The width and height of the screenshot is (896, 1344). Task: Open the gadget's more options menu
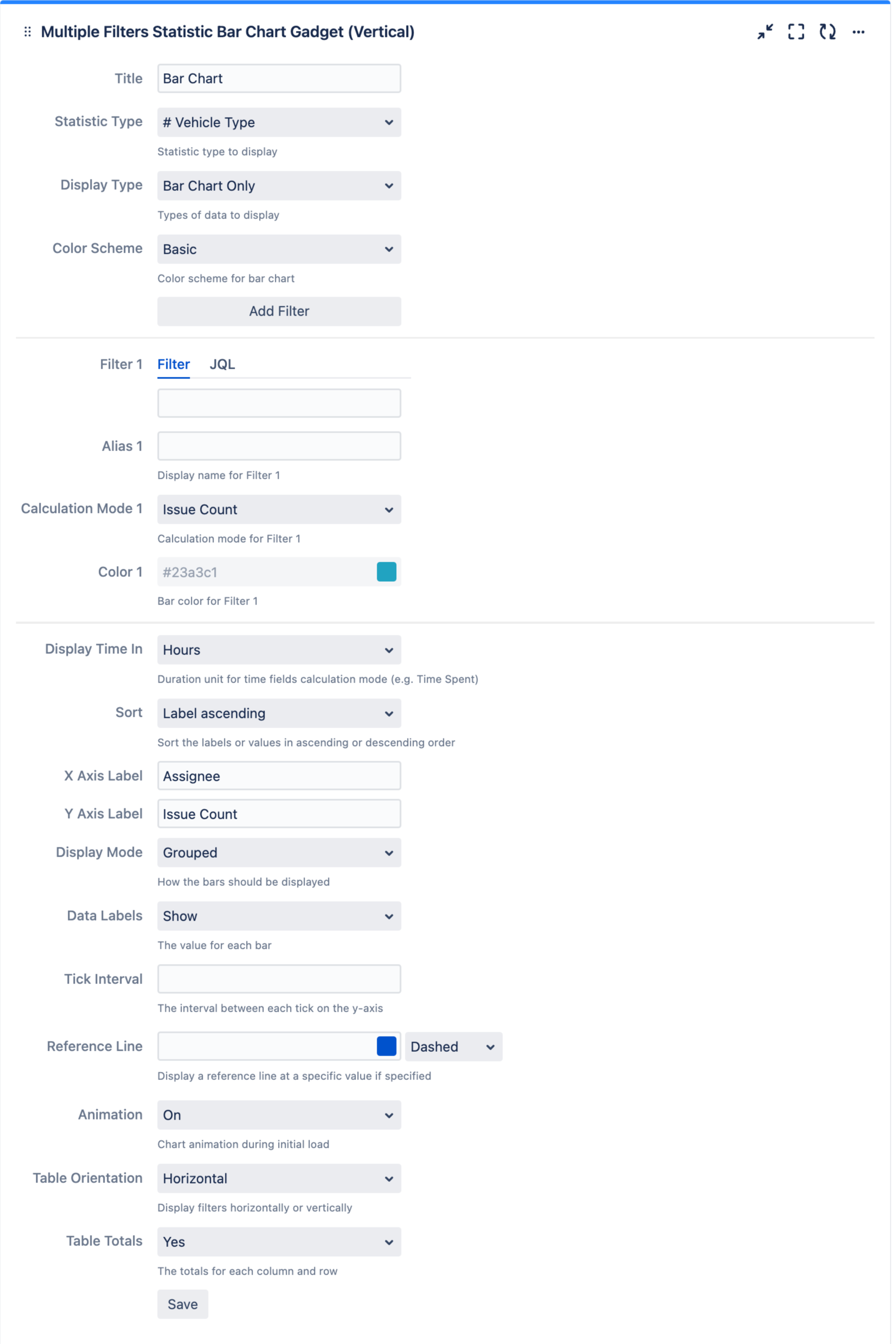(x=858, y=33)
